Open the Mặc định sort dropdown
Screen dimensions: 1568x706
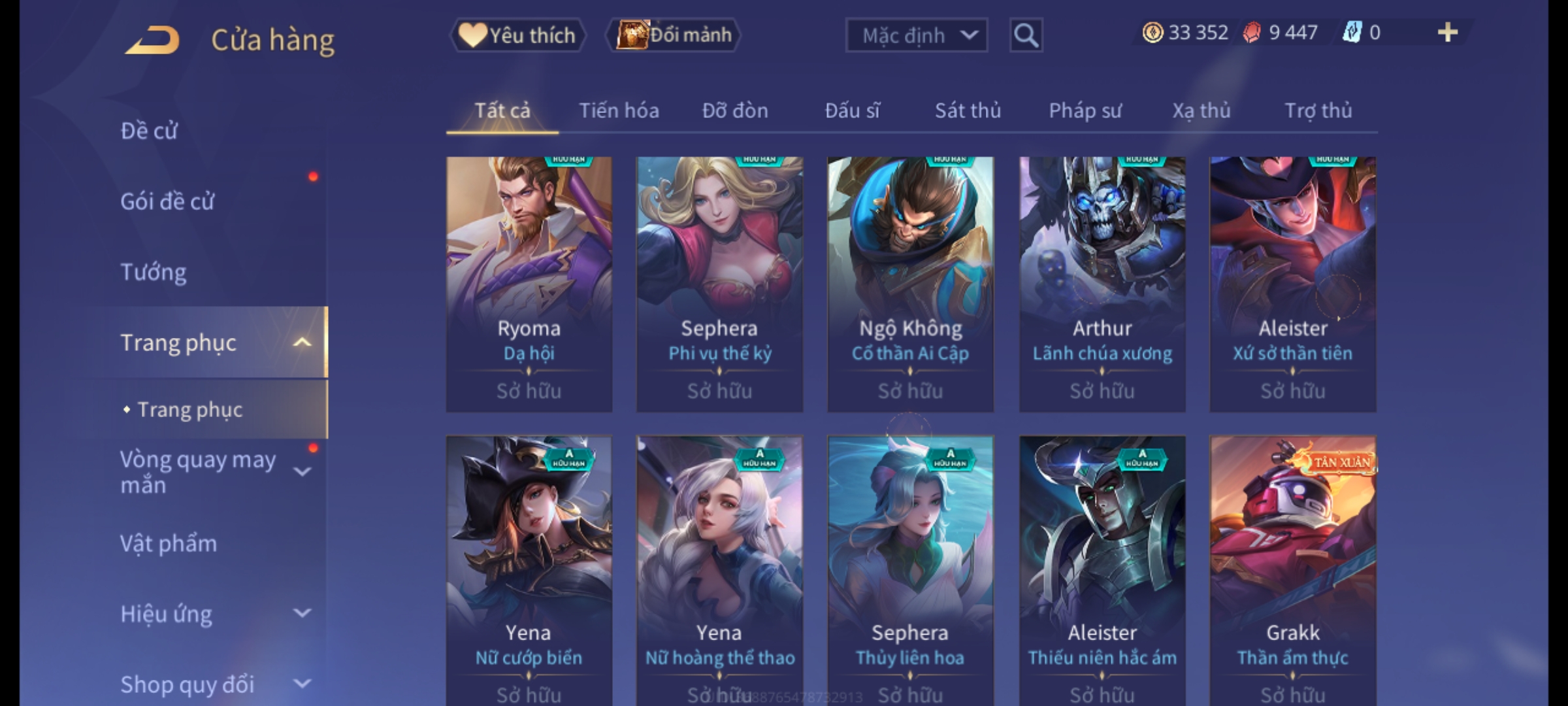tap(916, 35)
